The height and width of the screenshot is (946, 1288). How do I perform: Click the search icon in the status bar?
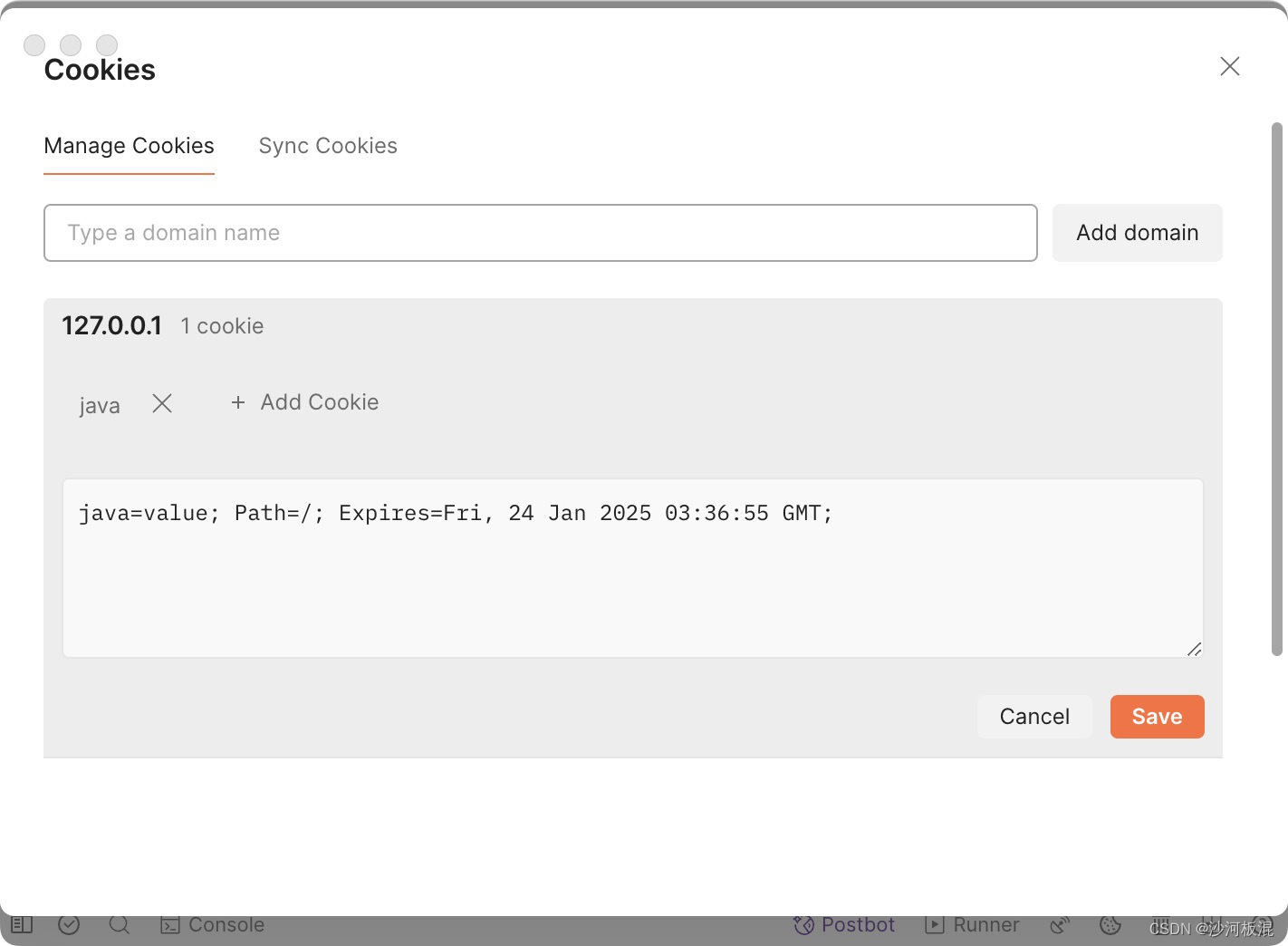pyautogui.click(x=119, y=924)
